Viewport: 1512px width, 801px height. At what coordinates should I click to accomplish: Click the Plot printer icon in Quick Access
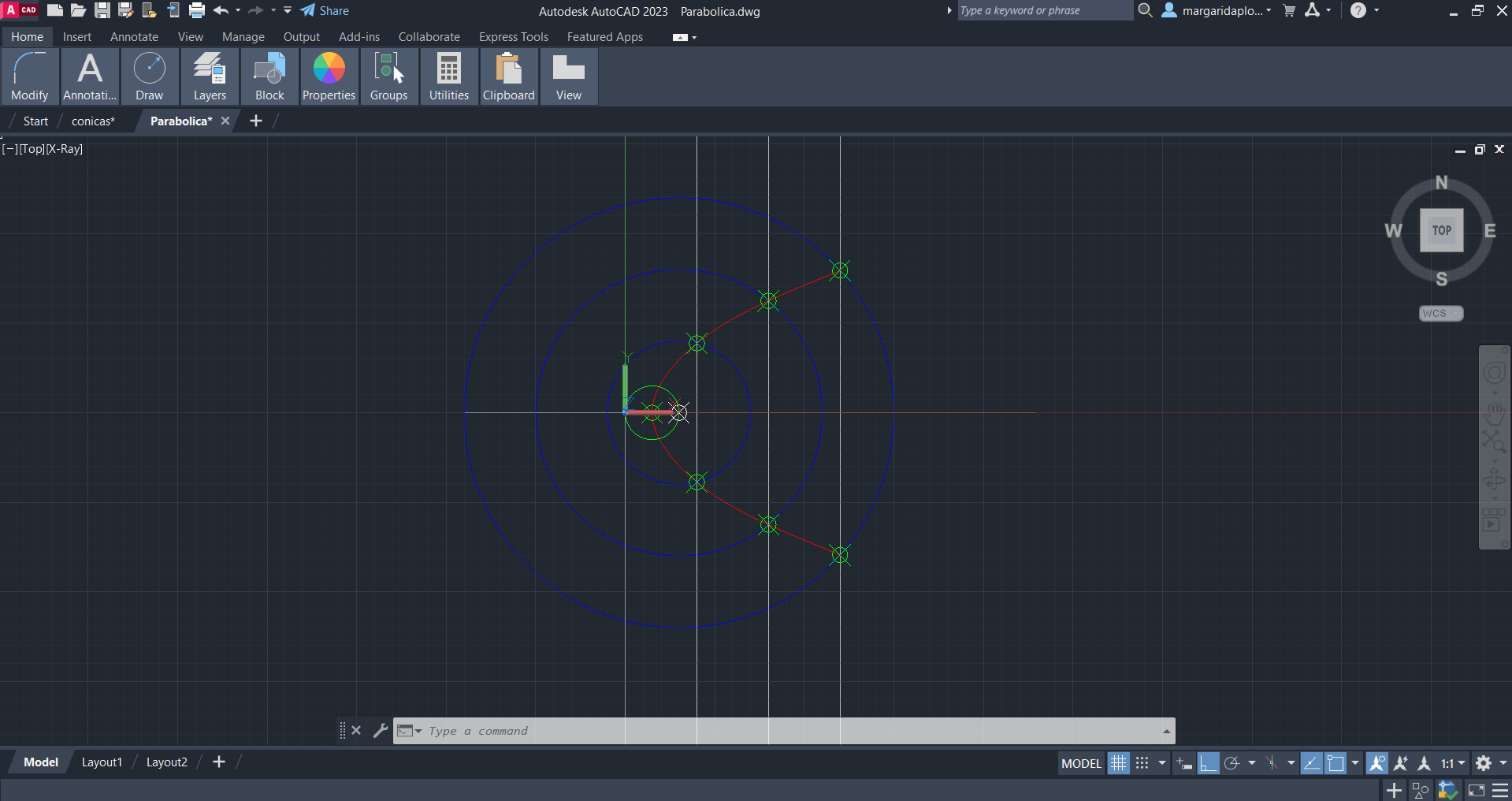pos(197,10)
